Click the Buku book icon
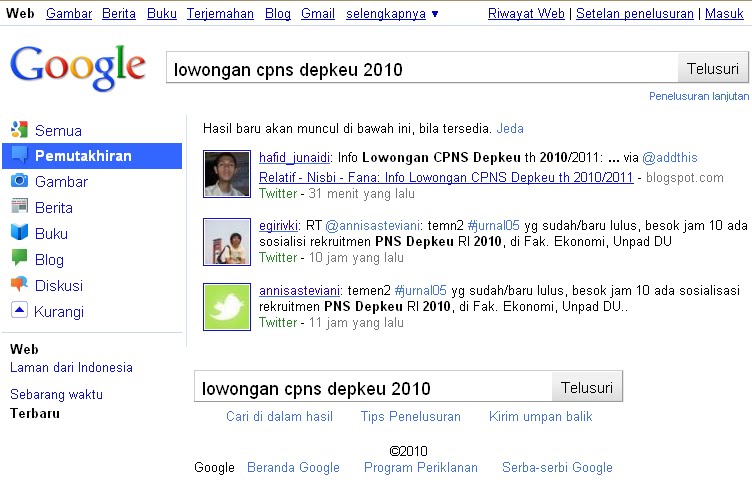Screen dimensions: 752x490 tap(19, 232)
